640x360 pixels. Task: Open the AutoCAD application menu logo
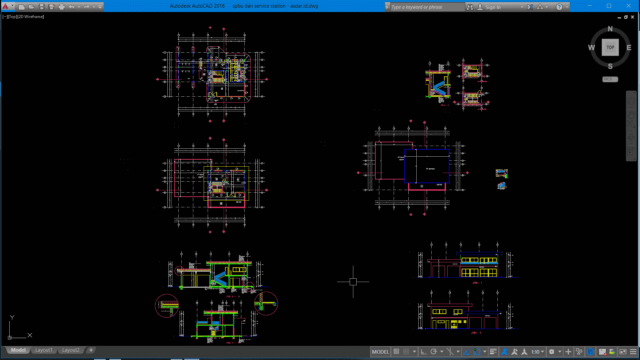[x=5, y=6]
